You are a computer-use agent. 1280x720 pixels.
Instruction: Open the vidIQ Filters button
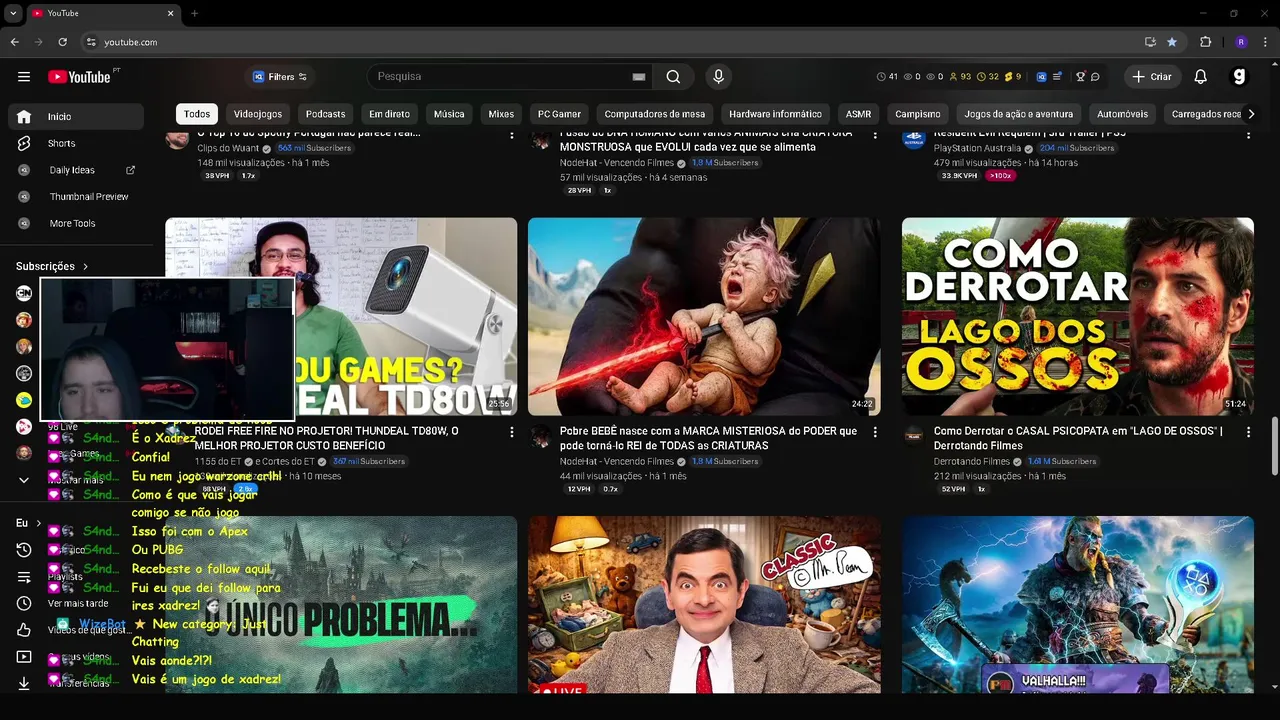pos(280,77)
